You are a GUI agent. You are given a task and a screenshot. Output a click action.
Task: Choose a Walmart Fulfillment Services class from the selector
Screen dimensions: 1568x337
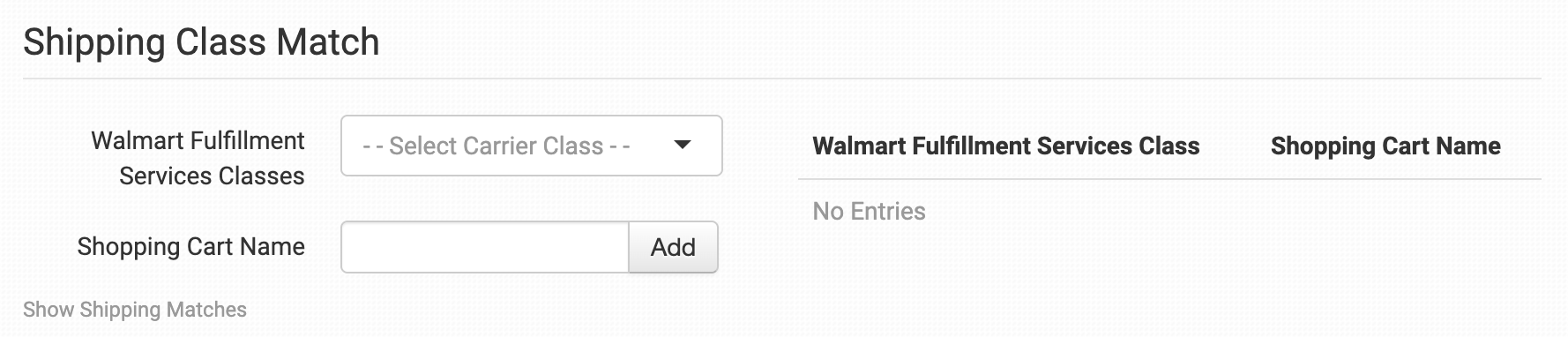click(531, 146)
